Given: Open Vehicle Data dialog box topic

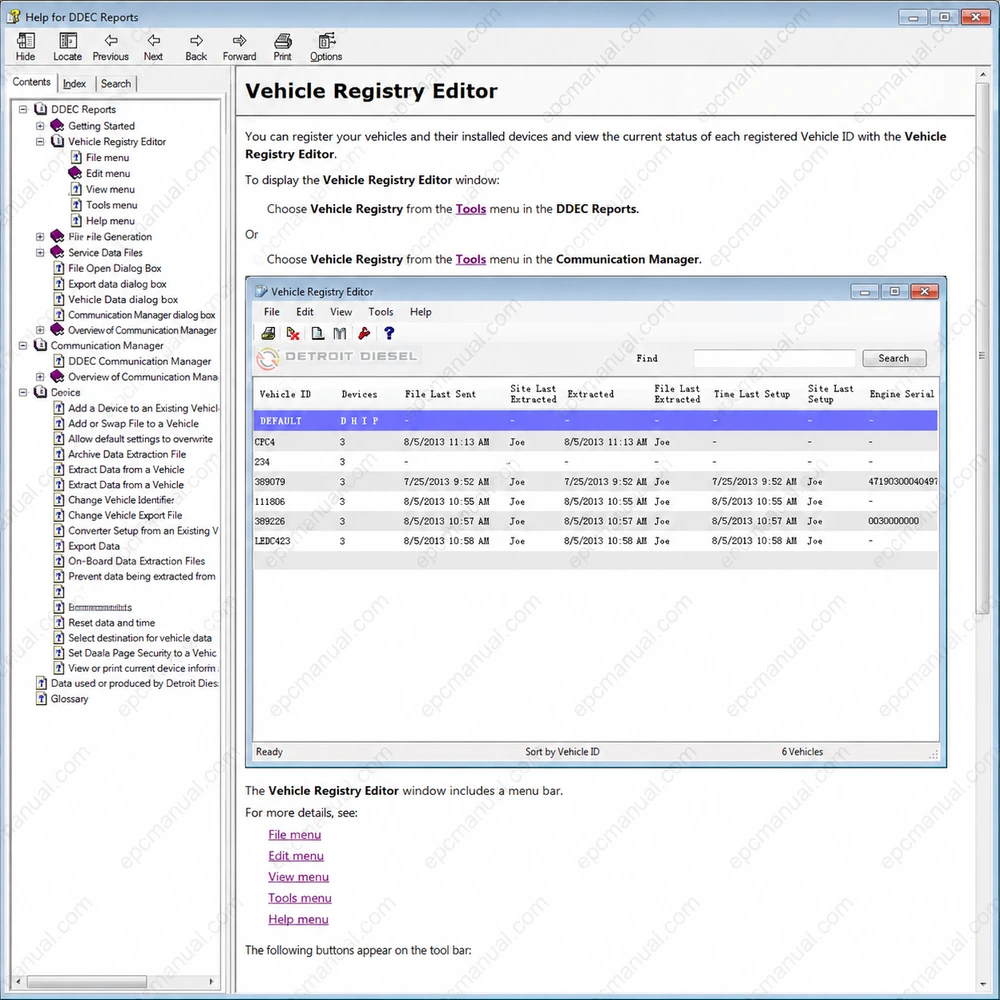Looking at the screenshot, I should 123,299.
